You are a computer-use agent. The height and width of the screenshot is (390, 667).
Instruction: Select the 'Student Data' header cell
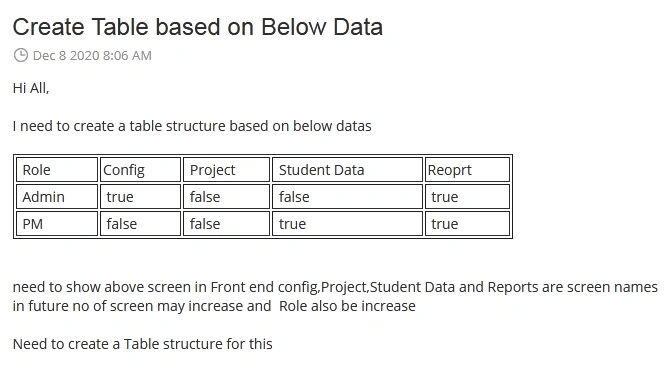(347, 170)
